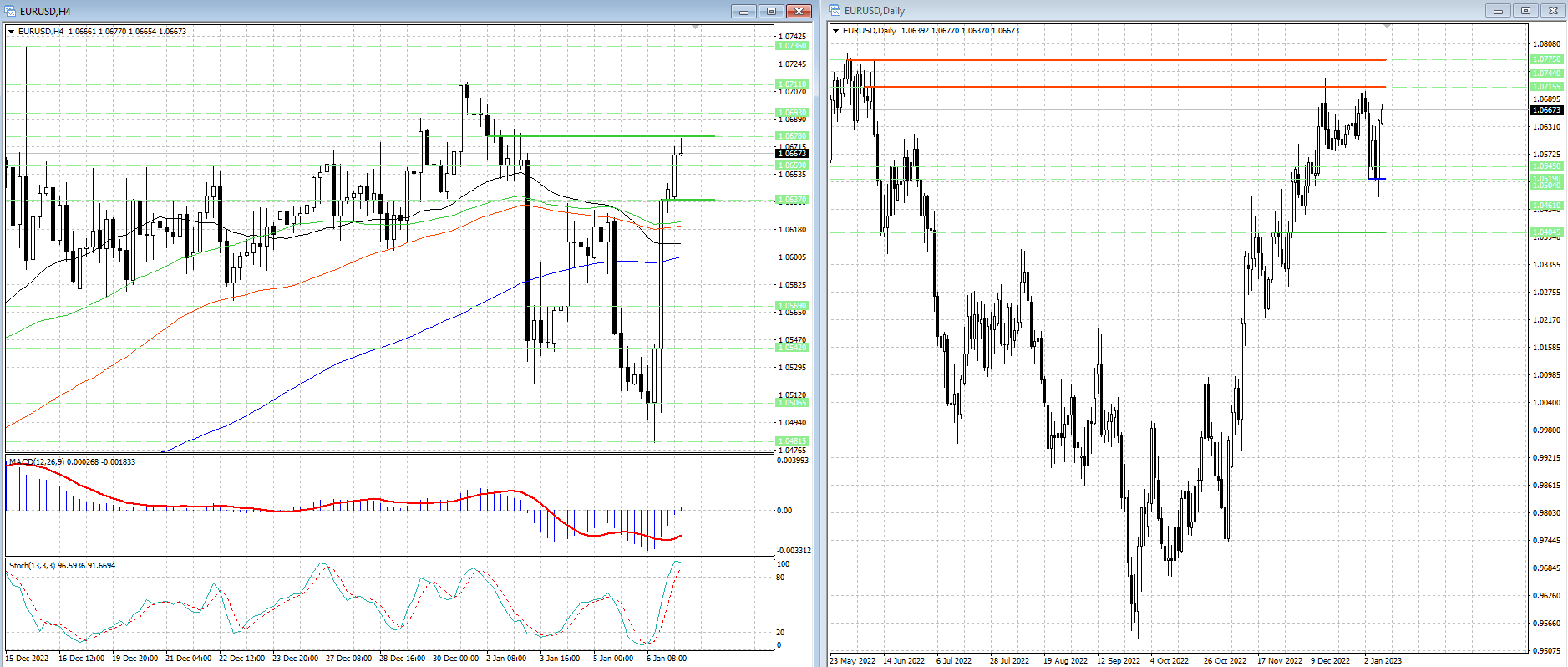1568x667 pixels.
Task: Close the EURUSD,Daily chart window
Action: tap(1553, 11)
